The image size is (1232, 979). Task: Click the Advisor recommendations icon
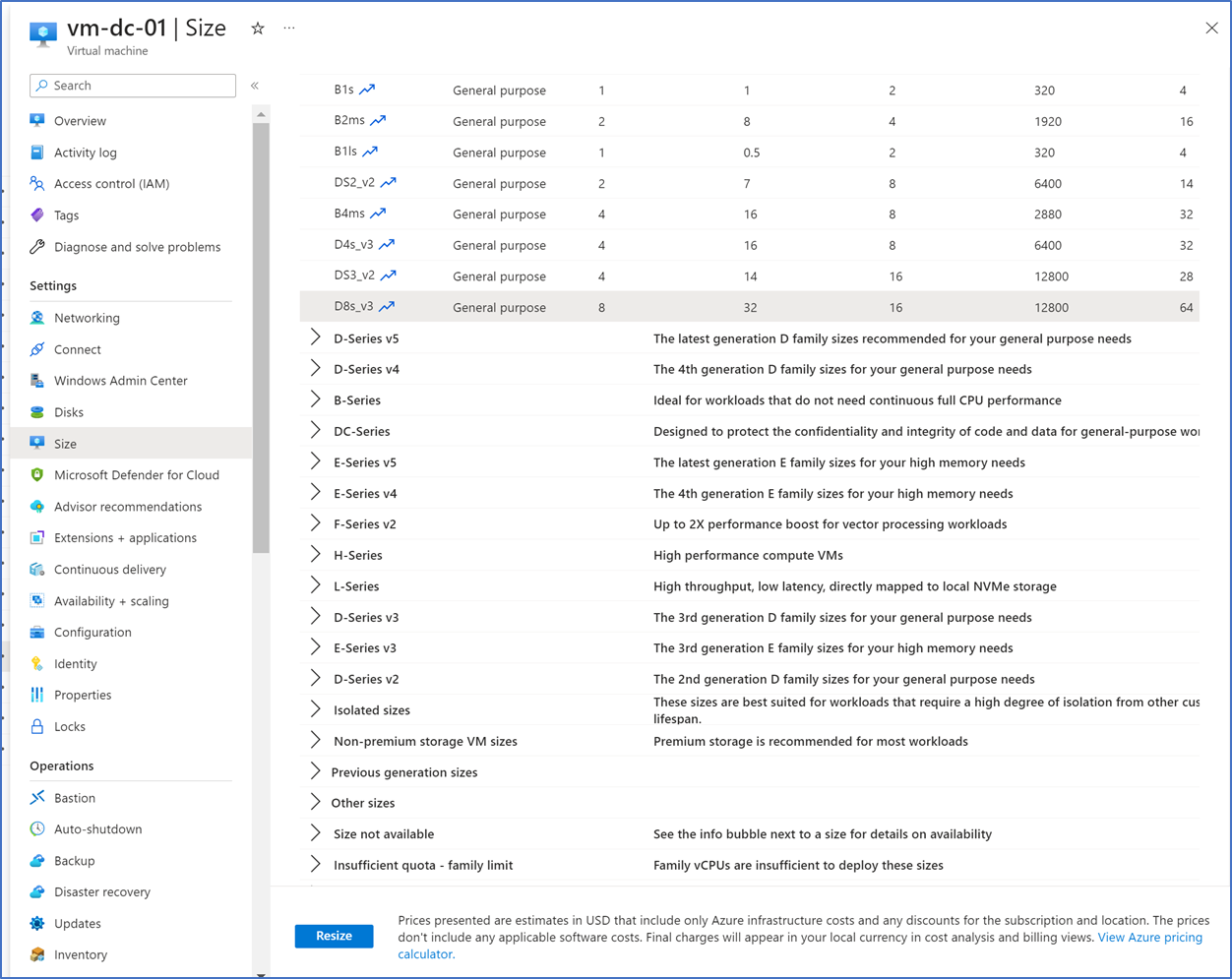tap(37, 507)
